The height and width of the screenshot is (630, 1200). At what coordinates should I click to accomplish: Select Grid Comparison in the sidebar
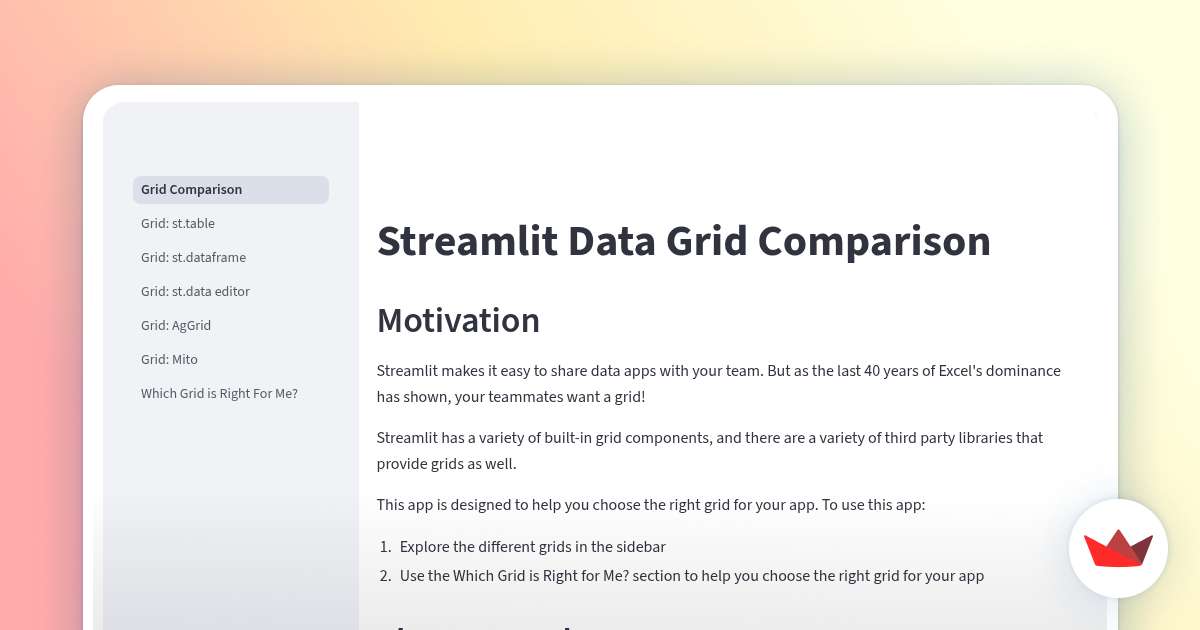click(191, 189)
